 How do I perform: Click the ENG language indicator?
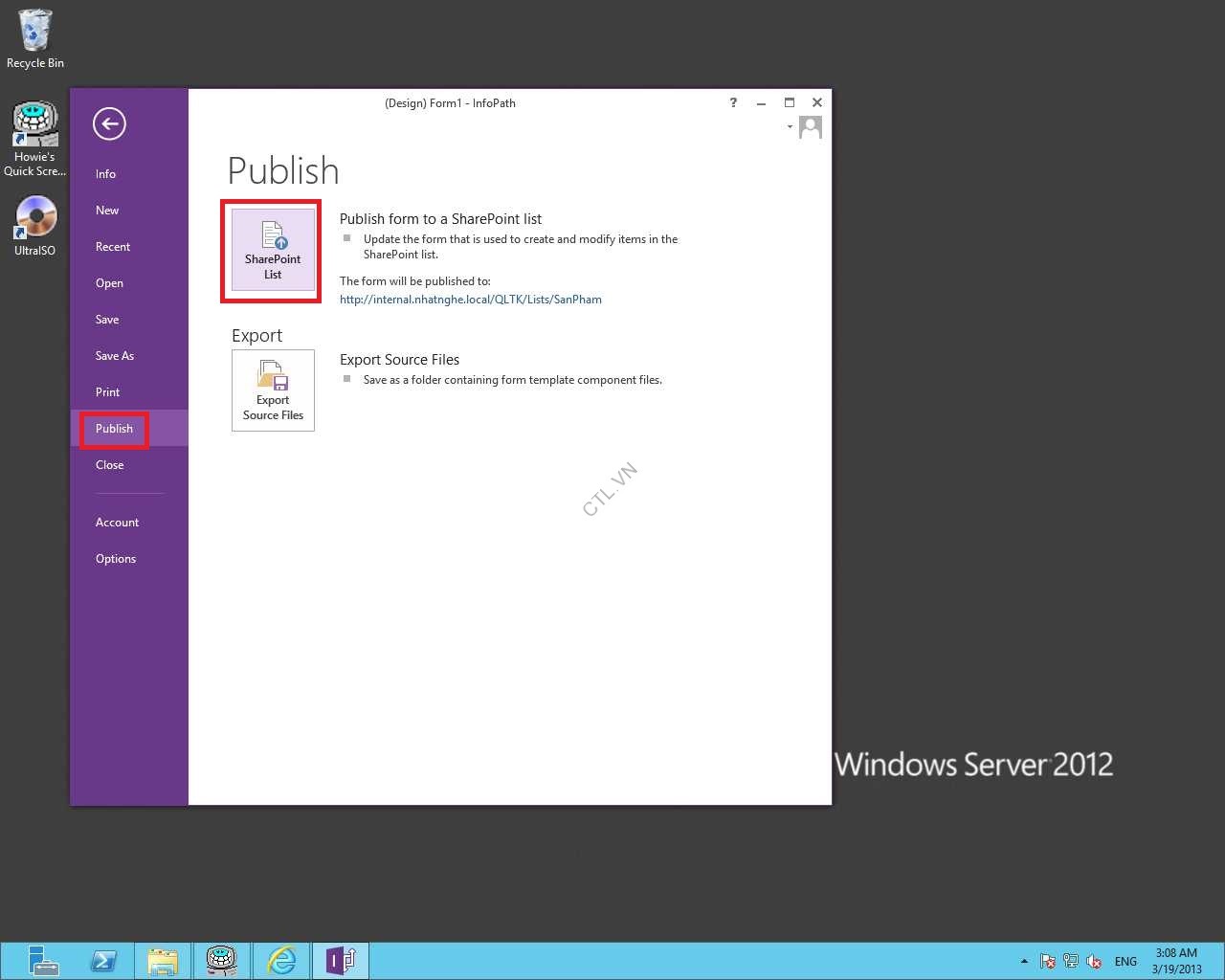point(1125,961)
